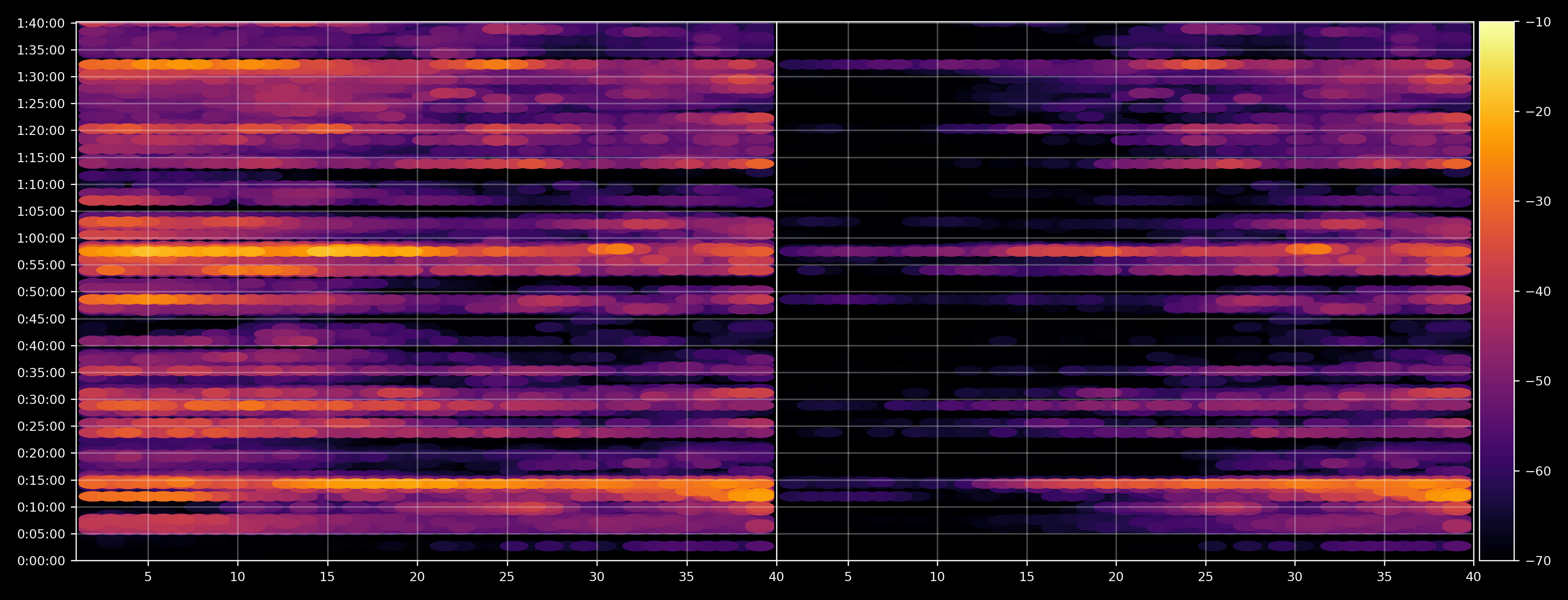Click the 0:00:00 y-axis origin label
1568x600 pixels.
click(x=41, y=560)
